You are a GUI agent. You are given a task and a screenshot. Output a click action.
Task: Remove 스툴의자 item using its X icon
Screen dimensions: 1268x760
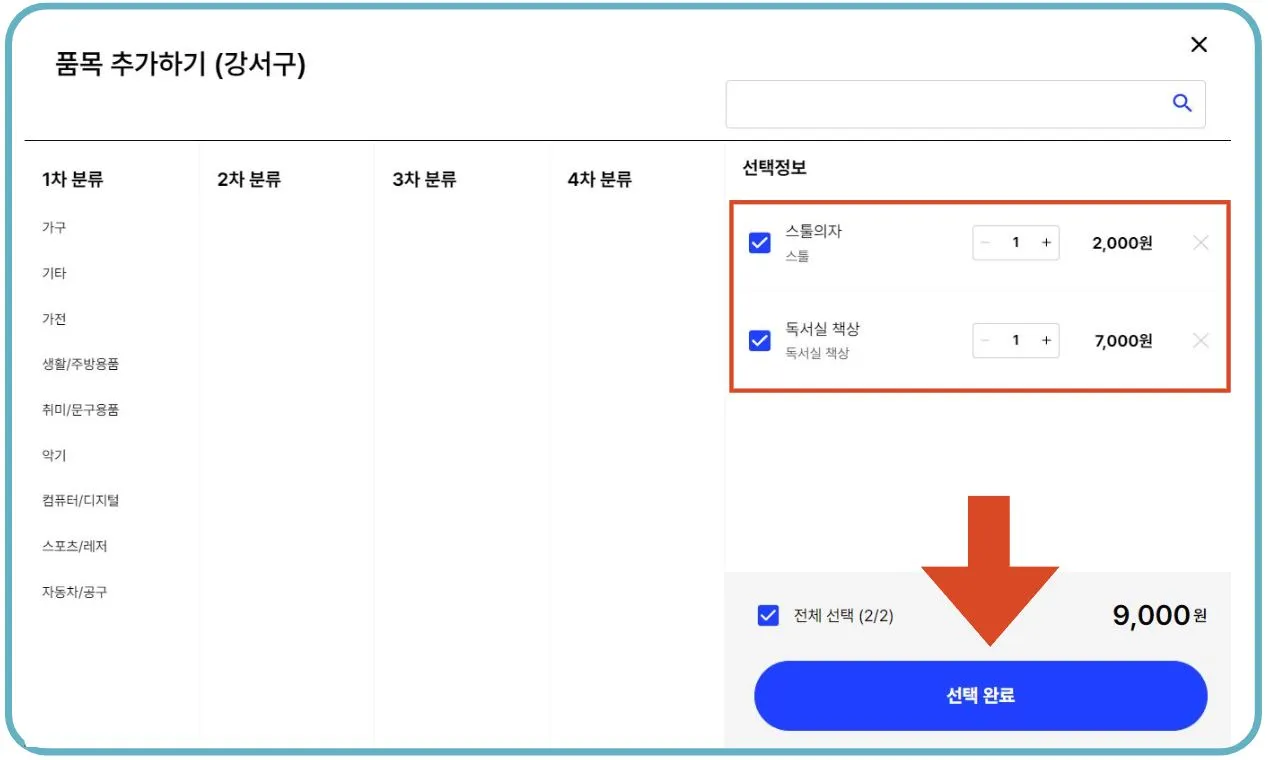(1200, 242)
